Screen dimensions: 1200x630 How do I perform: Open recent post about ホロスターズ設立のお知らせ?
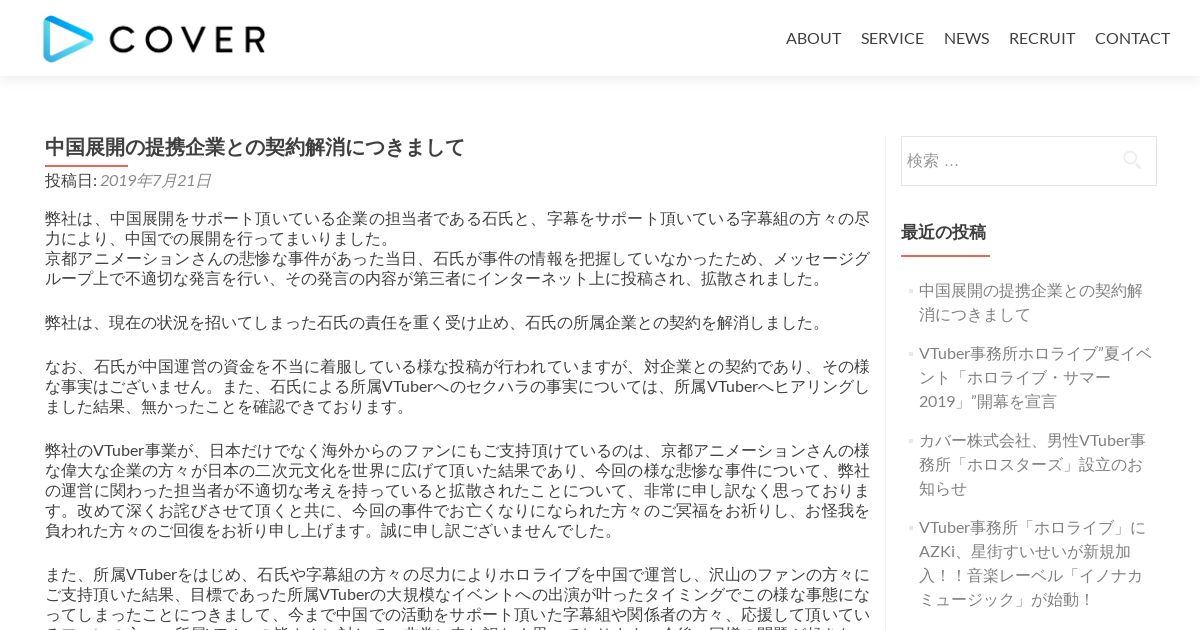pos(1032,464)
